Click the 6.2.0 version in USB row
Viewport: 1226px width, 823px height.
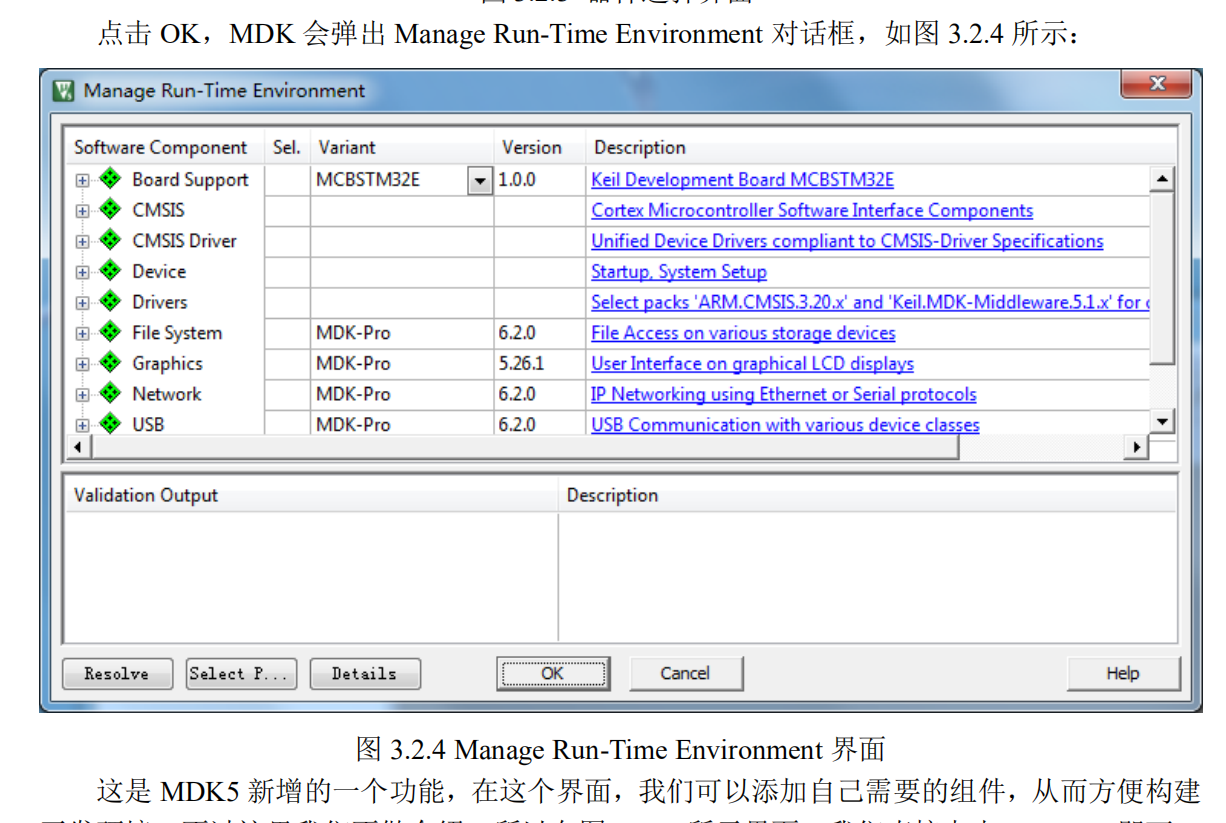[517, 425]
